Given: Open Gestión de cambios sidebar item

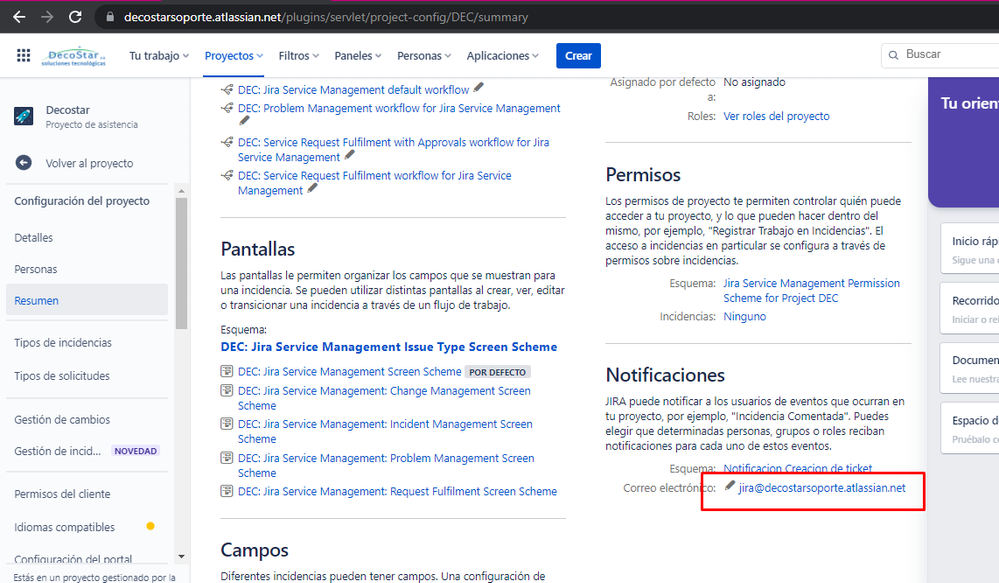Looking at the screenshot, I should pyautogui.click(x=62, y=419).
